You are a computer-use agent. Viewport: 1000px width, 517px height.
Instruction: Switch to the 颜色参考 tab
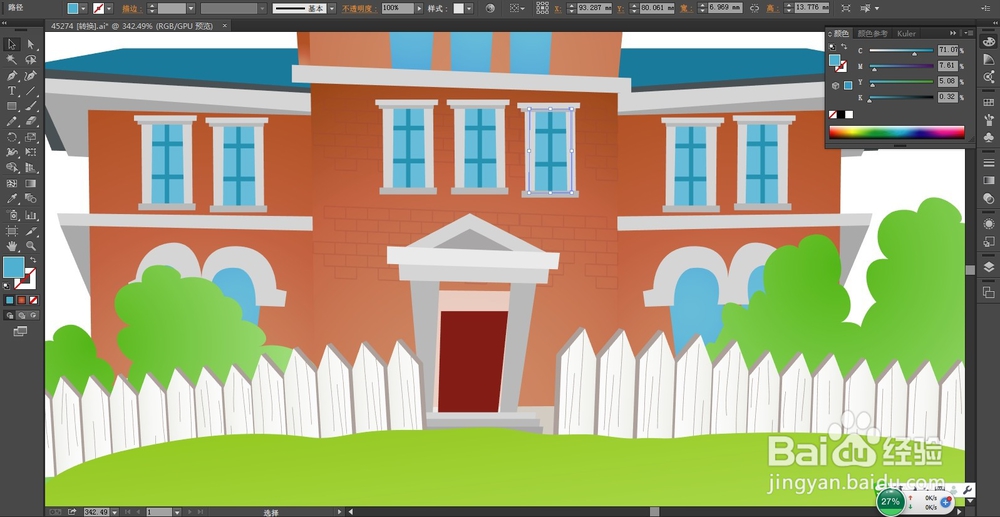pyautogui.click(x=872, y=34)
